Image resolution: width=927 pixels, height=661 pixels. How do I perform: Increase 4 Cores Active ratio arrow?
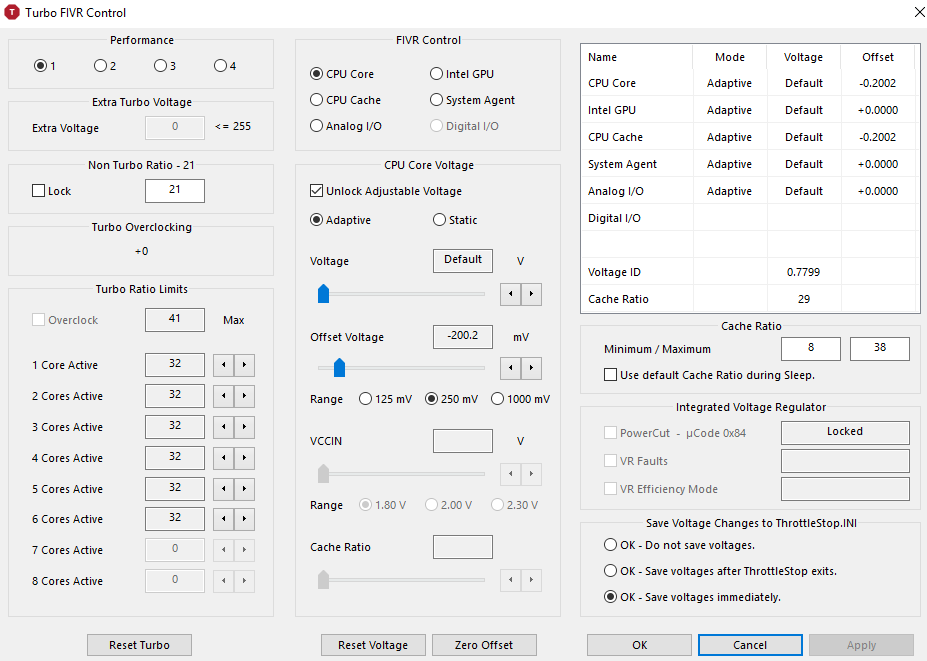tap(244, 458)
